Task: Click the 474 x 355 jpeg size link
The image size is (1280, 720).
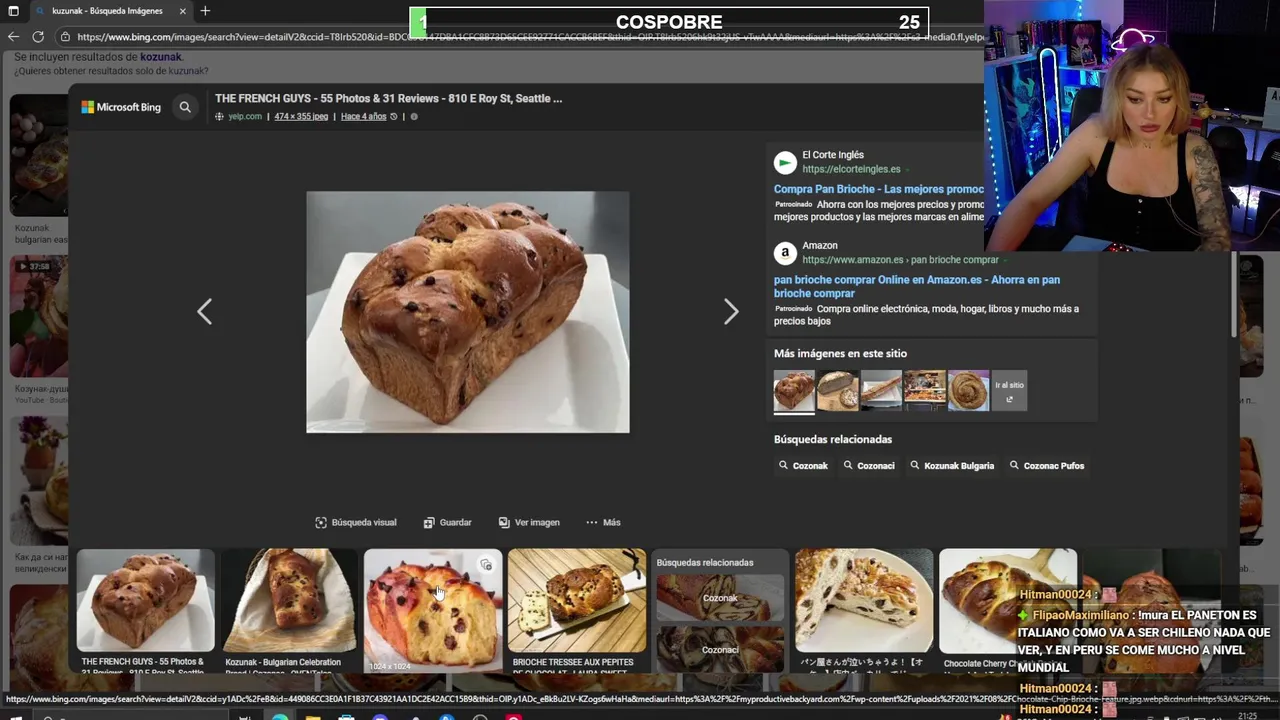Action: [x=301, y=116]
